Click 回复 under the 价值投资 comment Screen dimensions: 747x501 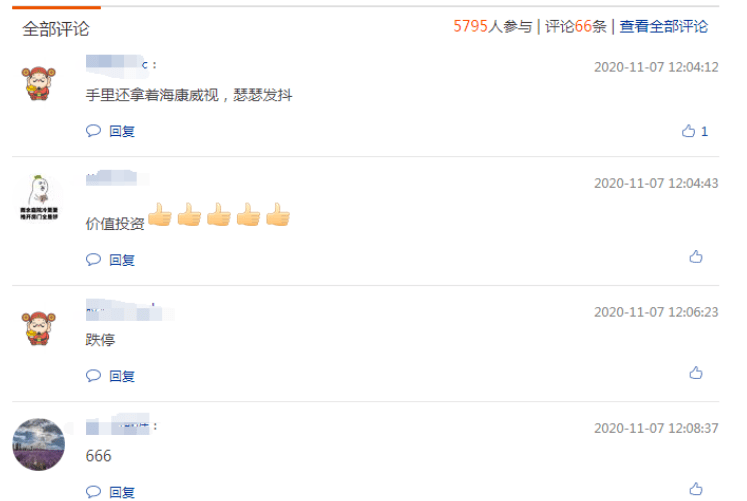[x=122, y=260]
